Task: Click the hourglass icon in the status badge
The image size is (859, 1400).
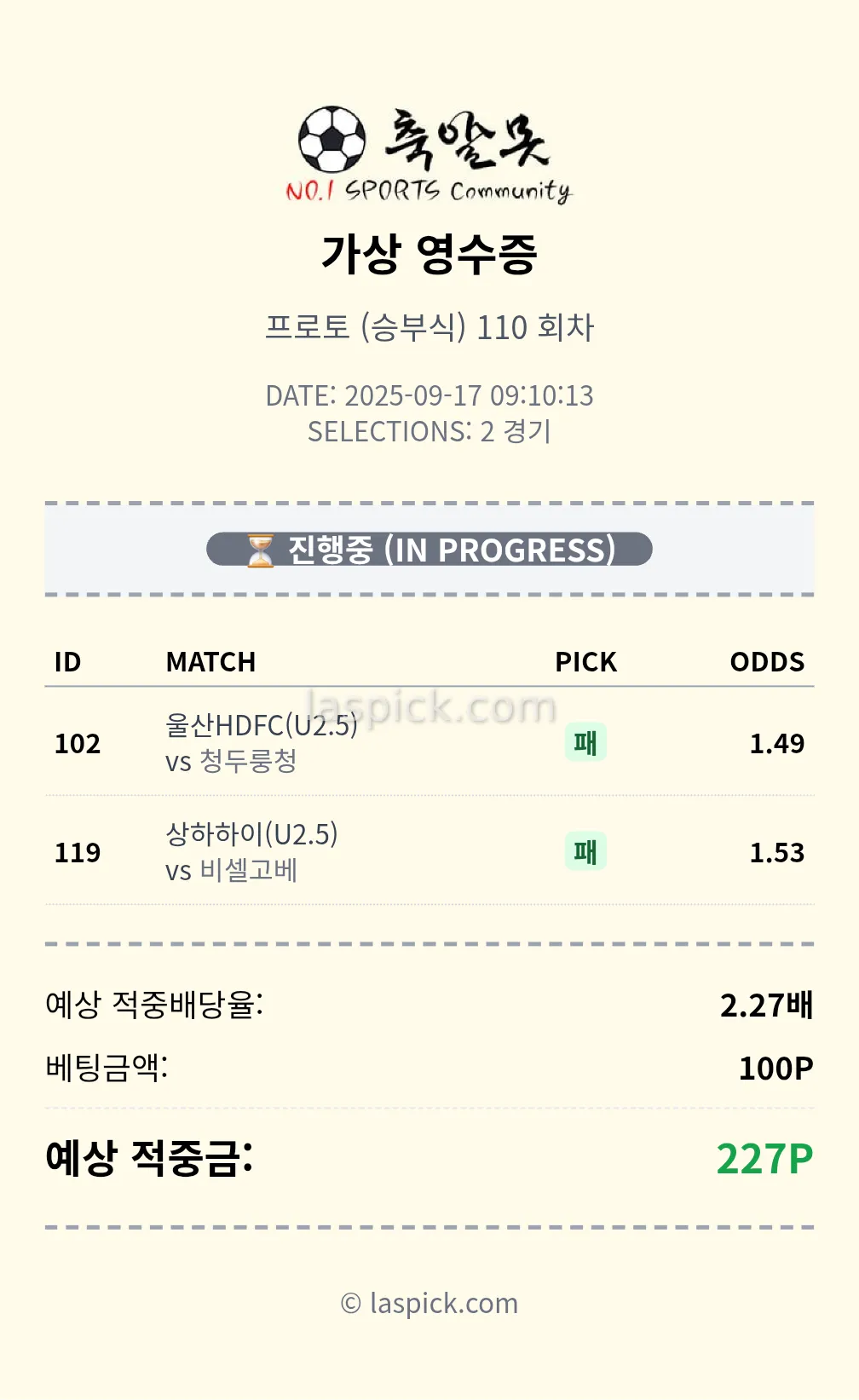Action: 260,550
